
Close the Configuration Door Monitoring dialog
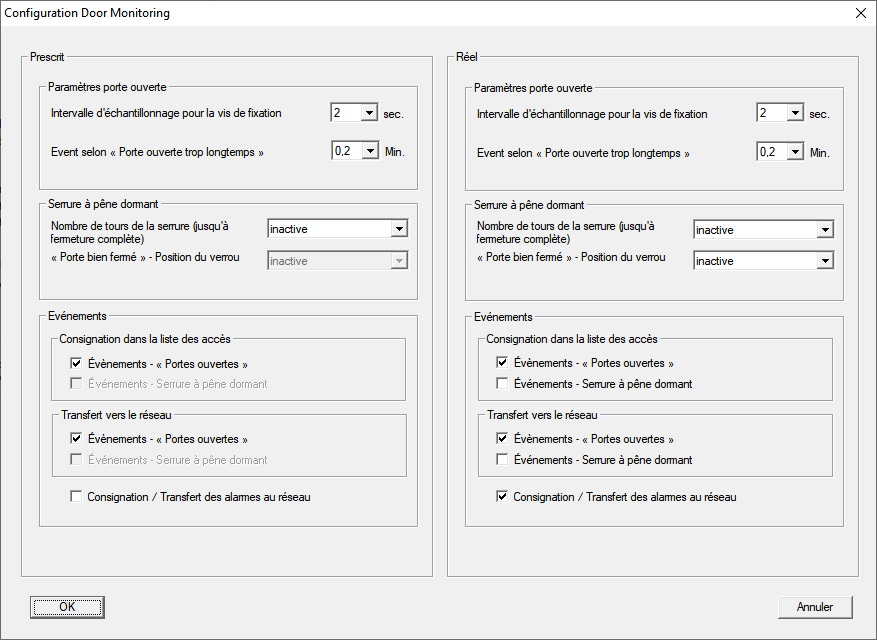(860, 13)
